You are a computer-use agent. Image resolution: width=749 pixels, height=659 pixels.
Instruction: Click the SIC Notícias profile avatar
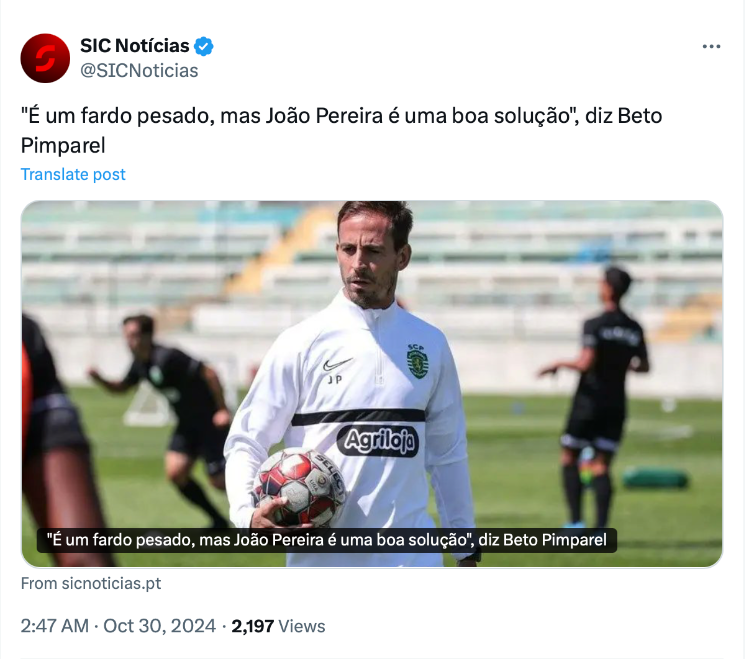[x=45, y=58]
